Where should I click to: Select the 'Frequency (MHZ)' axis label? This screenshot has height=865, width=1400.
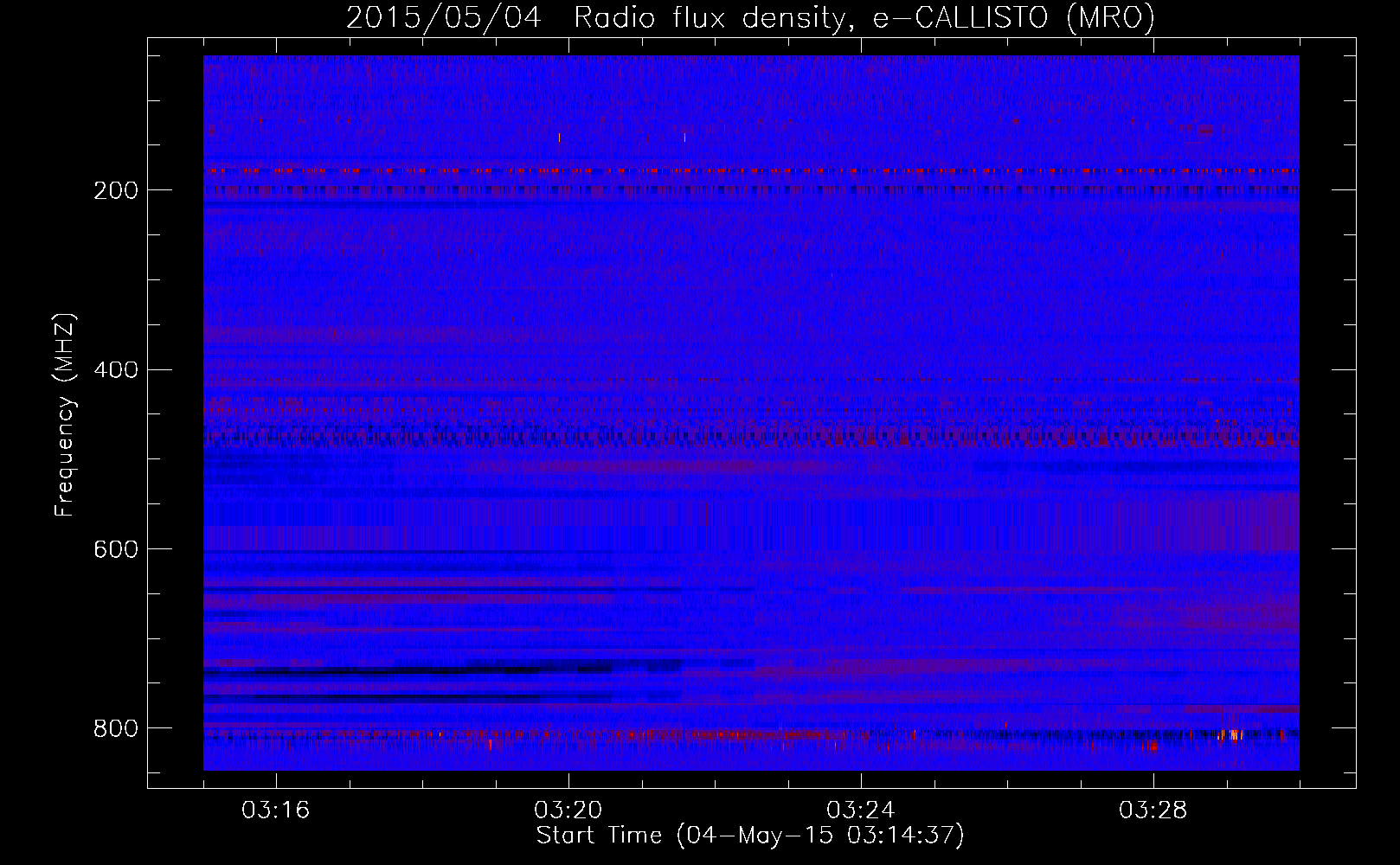pyautogui.click(x=65, y=415)
